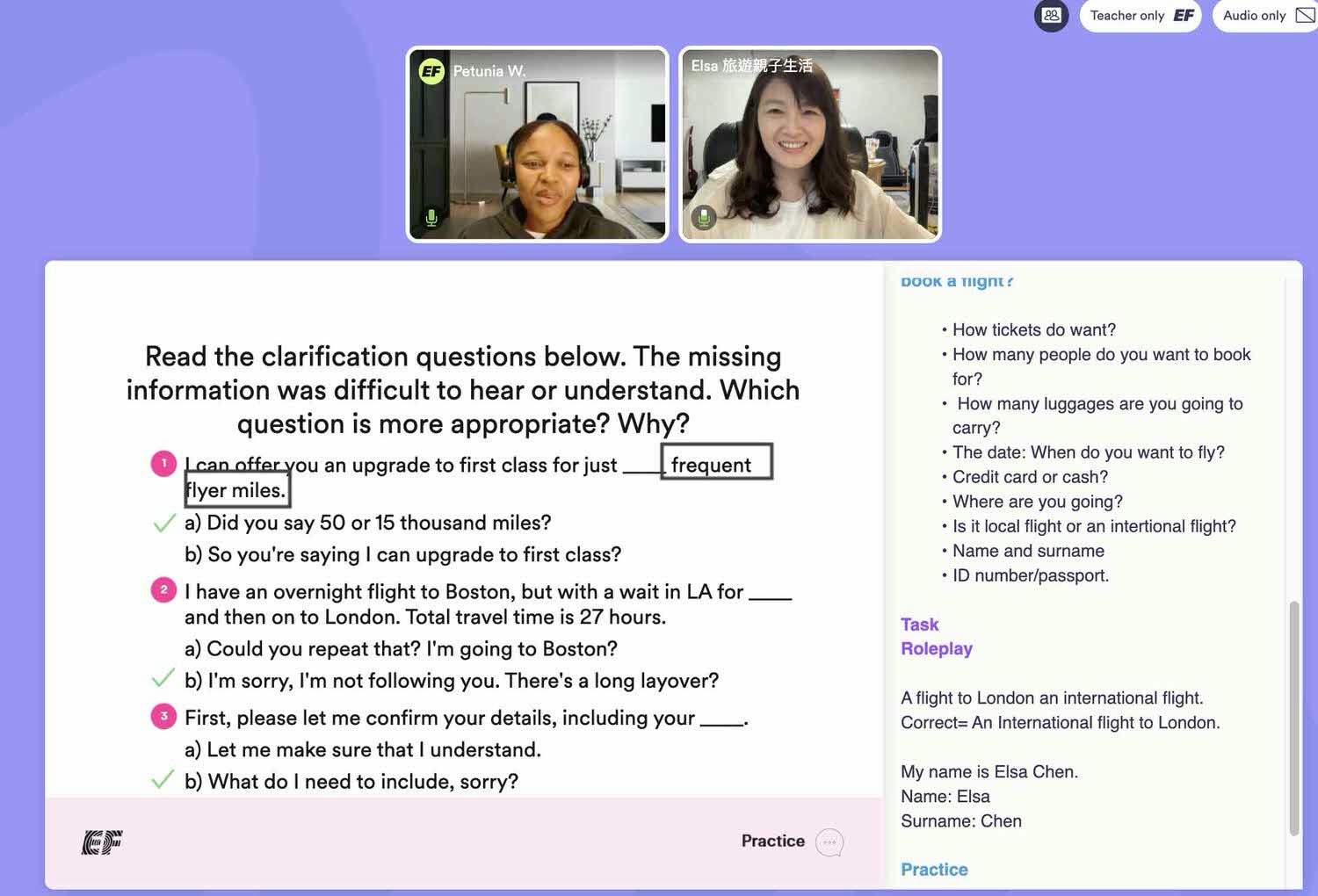
Task: Expand the Task section in the sidebar
Action: point(919,624)
